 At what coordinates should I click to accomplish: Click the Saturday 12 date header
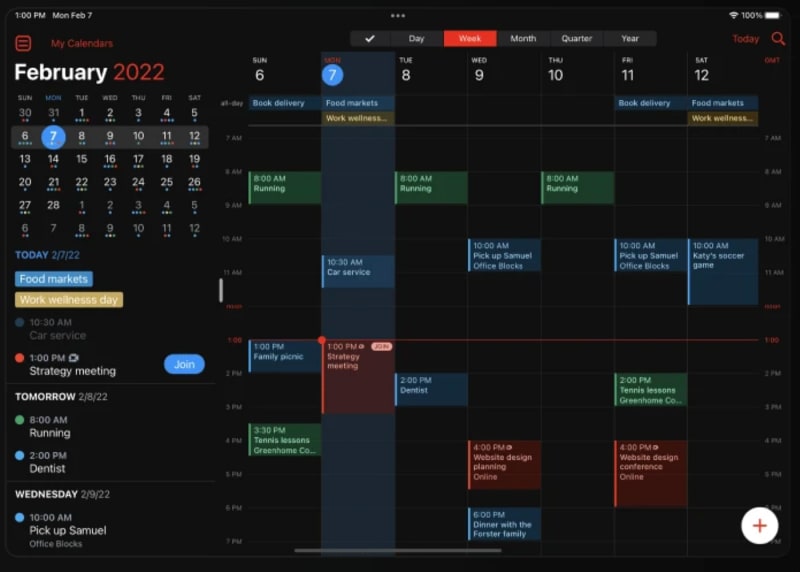pos(702,76)
